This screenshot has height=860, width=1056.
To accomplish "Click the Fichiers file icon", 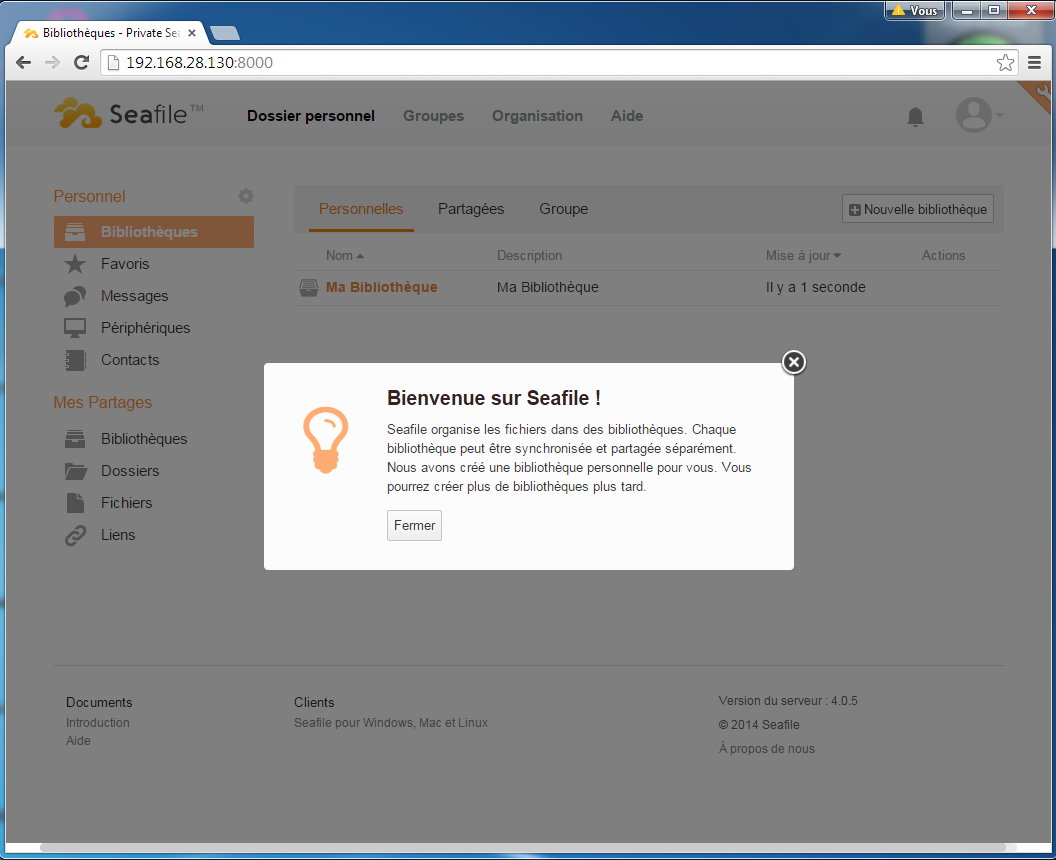I will coord(75,503).
